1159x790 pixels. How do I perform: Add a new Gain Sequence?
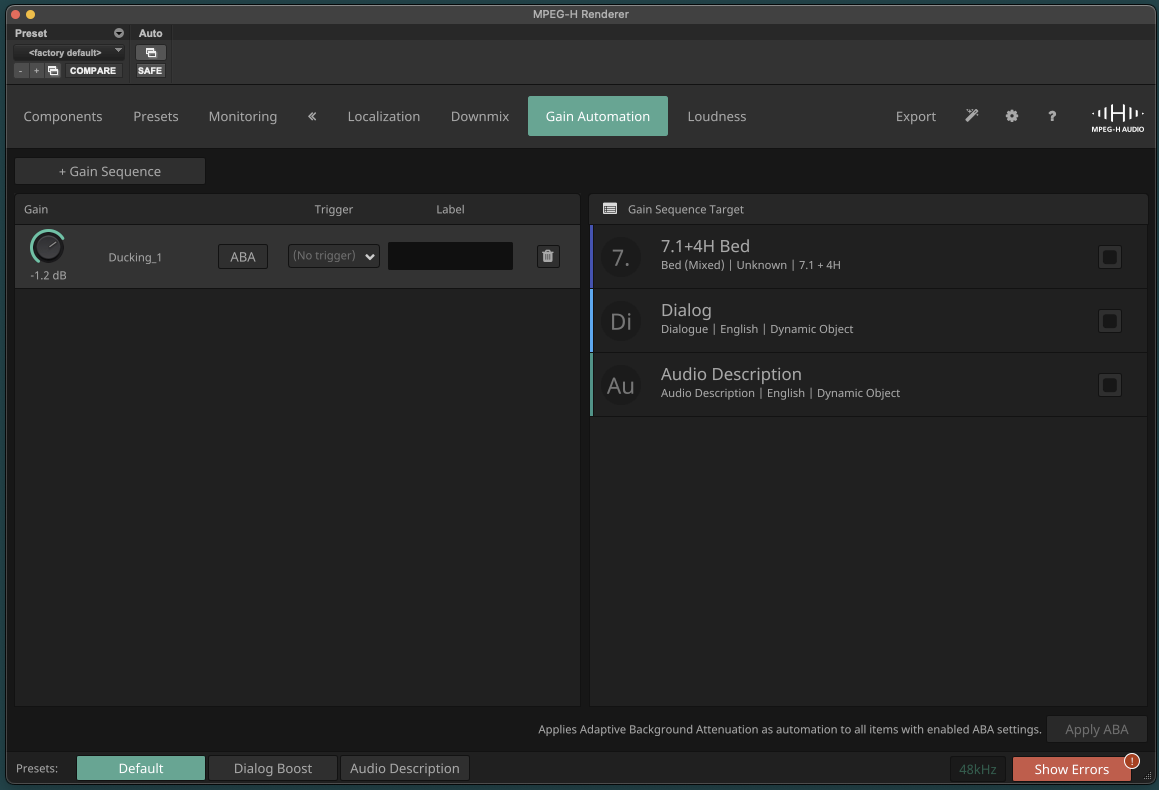(110, 171)
